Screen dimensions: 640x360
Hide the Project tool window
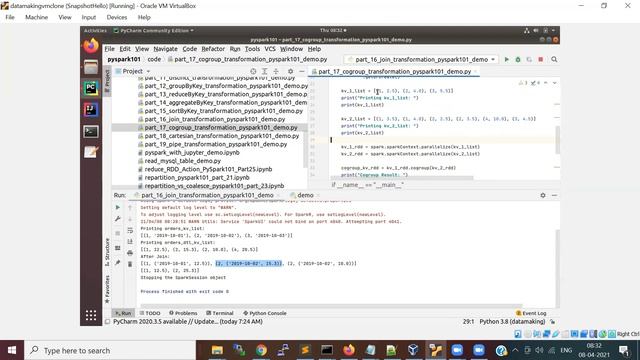[x=302, y=71]
